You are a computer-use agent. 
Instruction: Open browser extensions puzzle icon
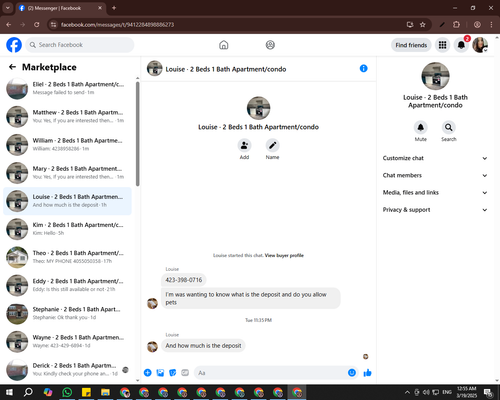click(456, 25)
